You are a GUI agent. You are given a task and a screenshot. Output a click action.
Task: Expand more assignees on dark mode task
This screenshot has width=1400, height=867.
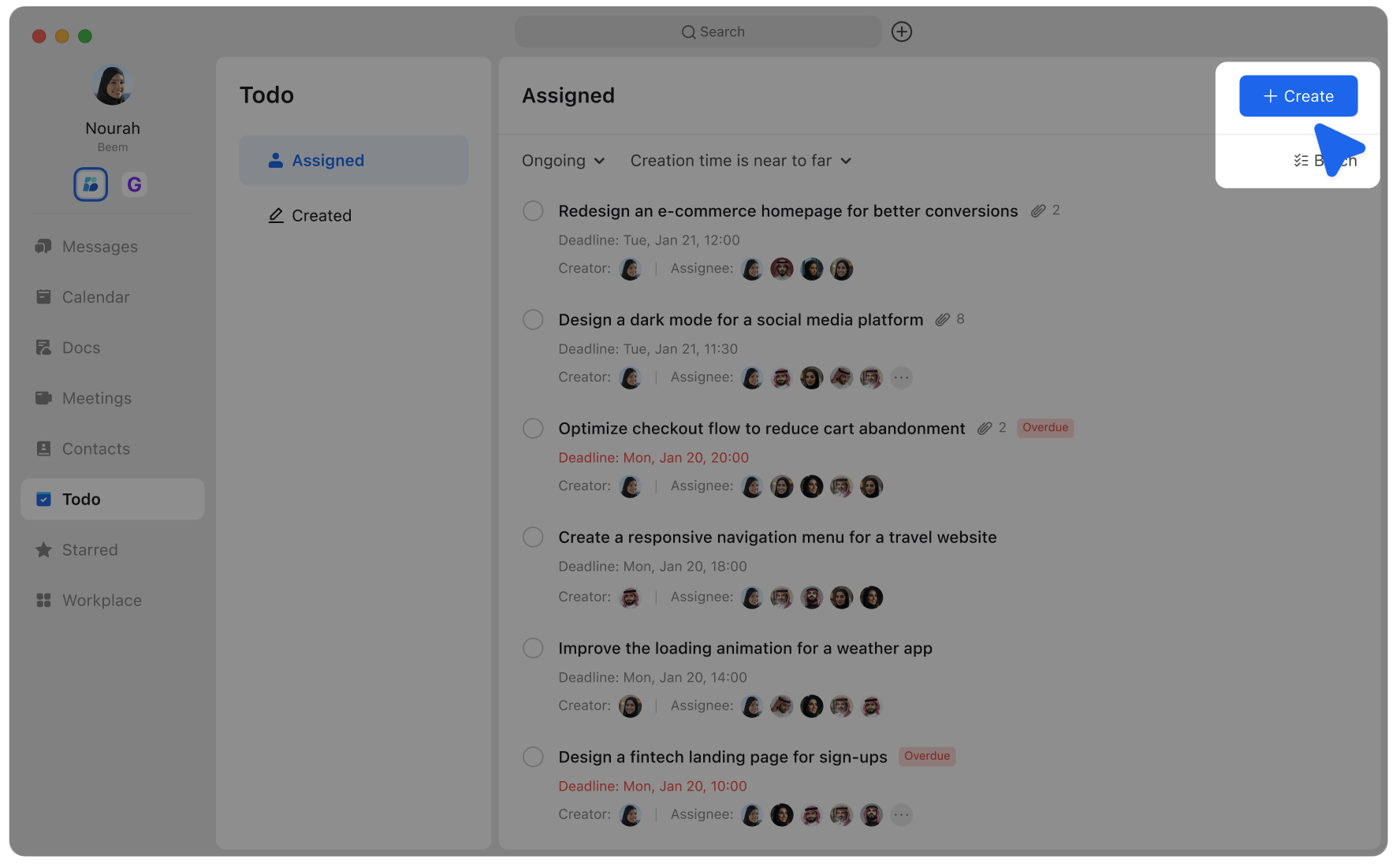[x=901, y=378]
